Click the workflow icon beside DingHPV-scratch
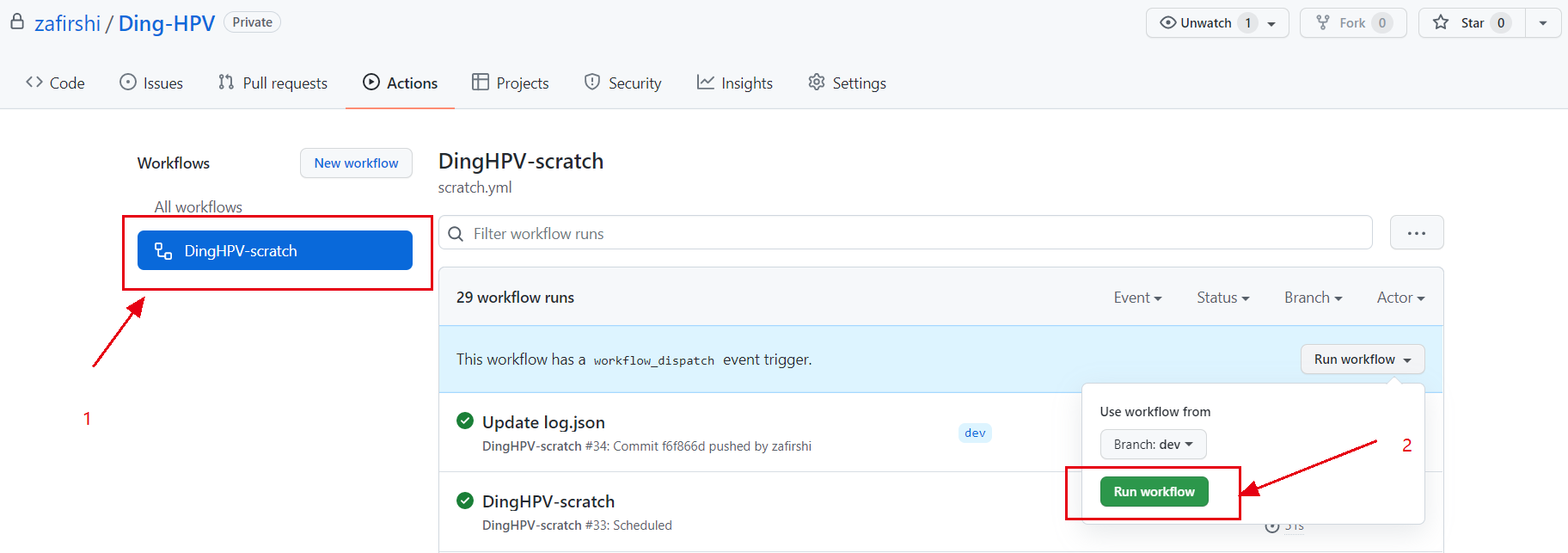Viewport: 1568px width, 553px height. coord(163,250)
